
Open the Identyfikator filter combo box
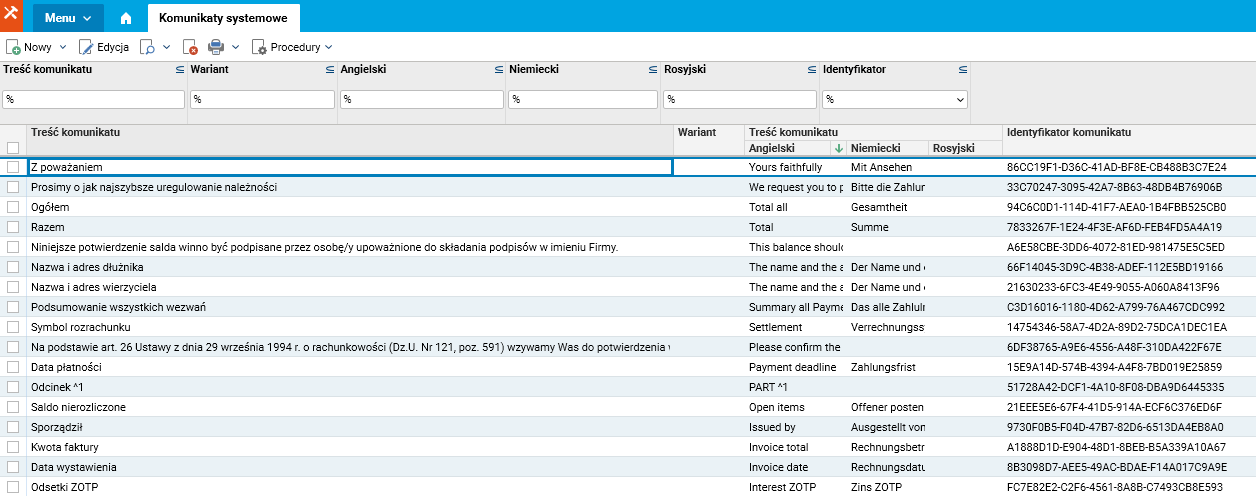click(895, 100)
